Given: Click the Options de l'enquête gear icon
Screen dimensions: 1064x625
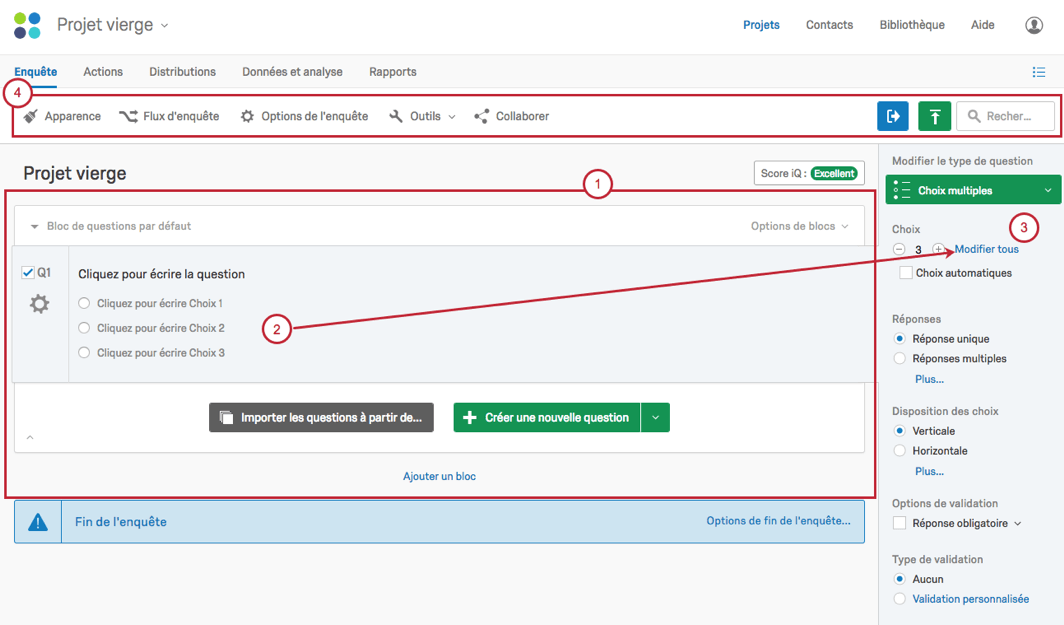Looking at the screenshot, I should (x=247, y=116).
